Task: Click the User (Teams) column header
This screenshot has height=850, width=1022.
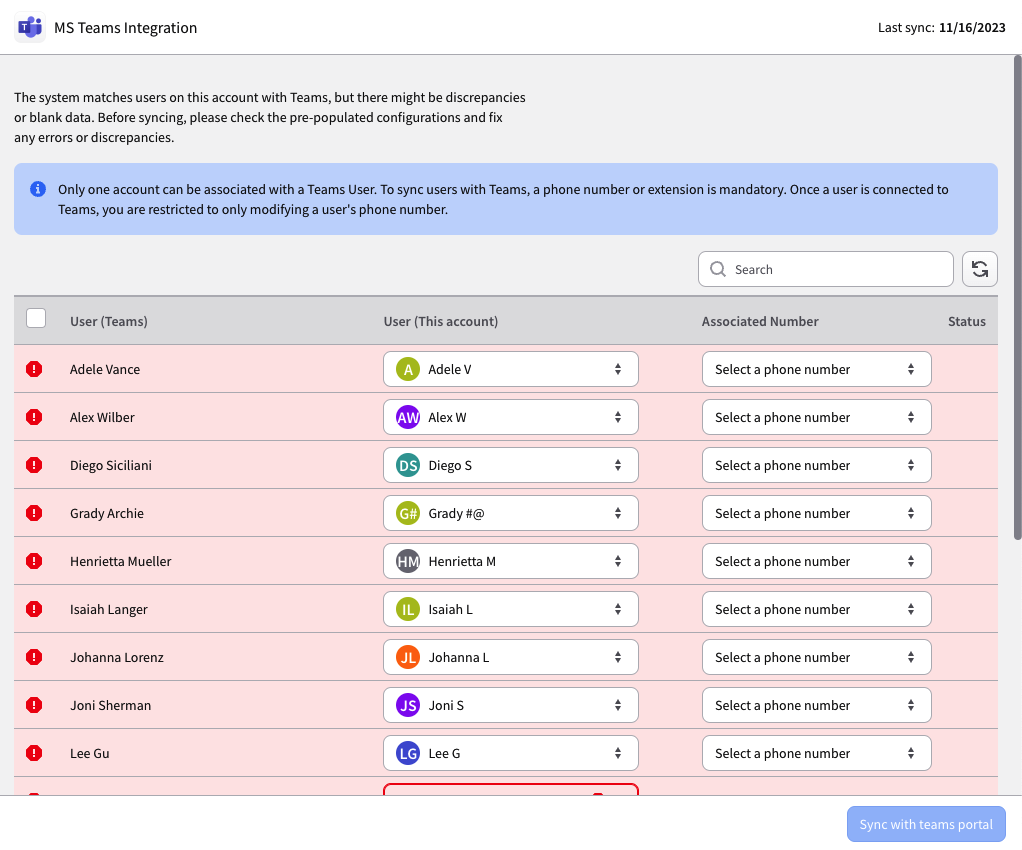Action: click(x=109, y=321)
